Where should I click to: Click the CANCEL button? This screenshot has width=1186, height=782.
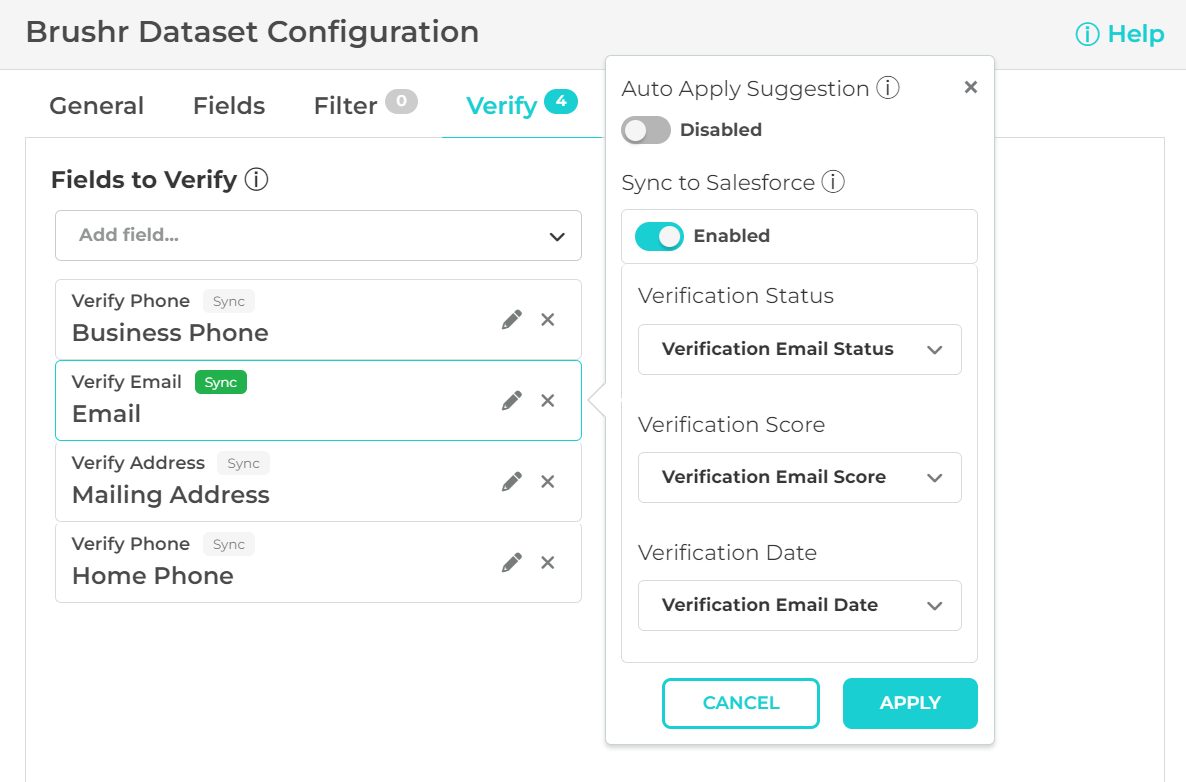click(740, 703)
